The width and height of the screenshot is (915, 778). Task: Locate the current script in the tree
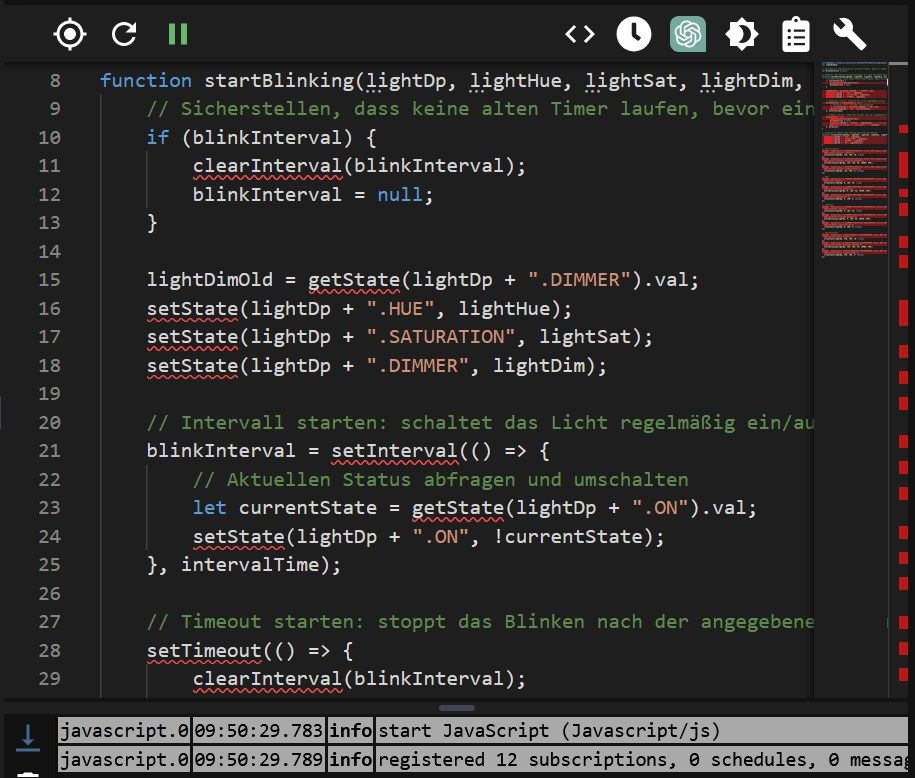click(69, 34)
